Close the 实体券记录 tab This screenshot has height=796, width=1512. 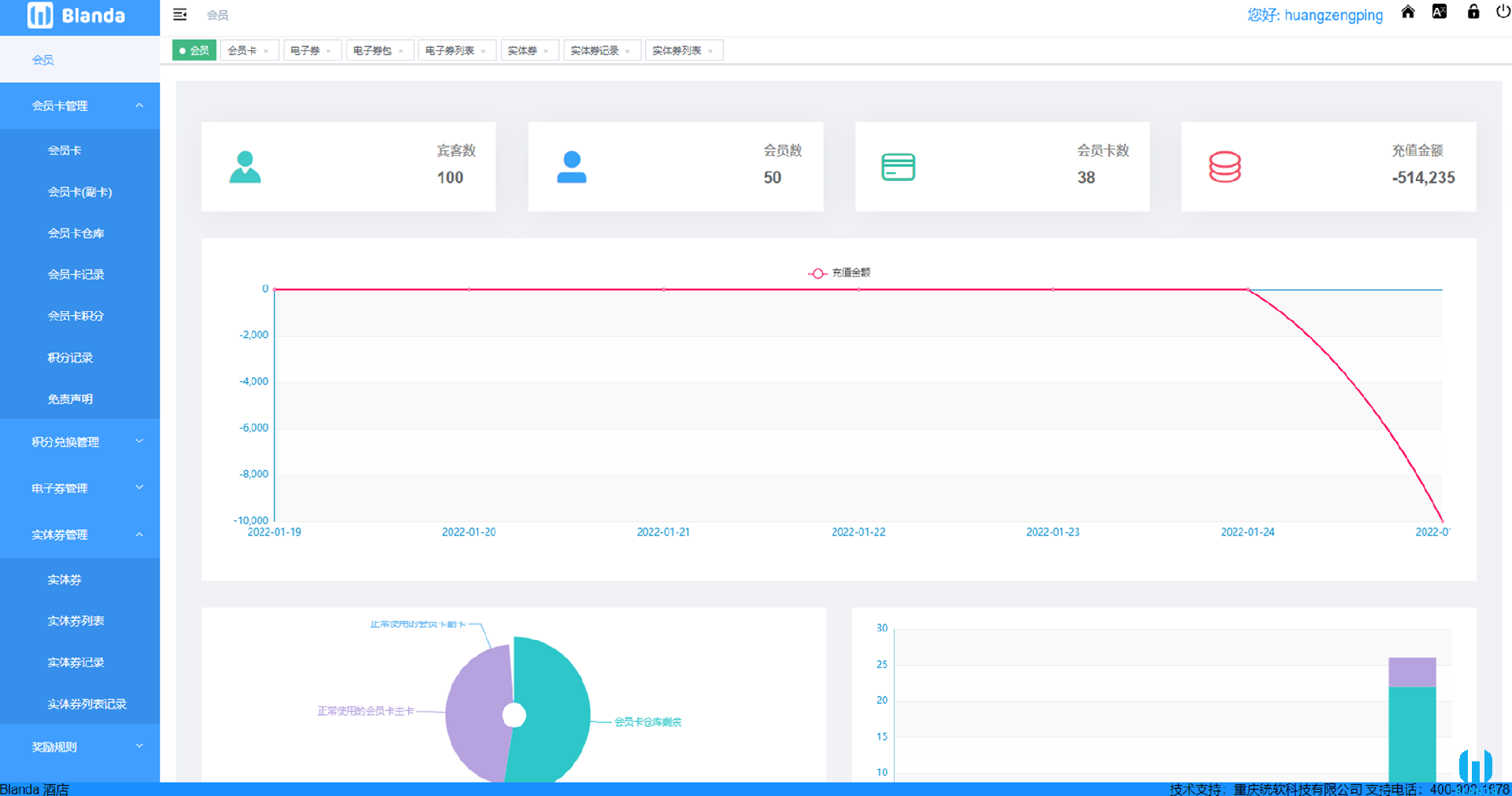[x=628, y=50]
